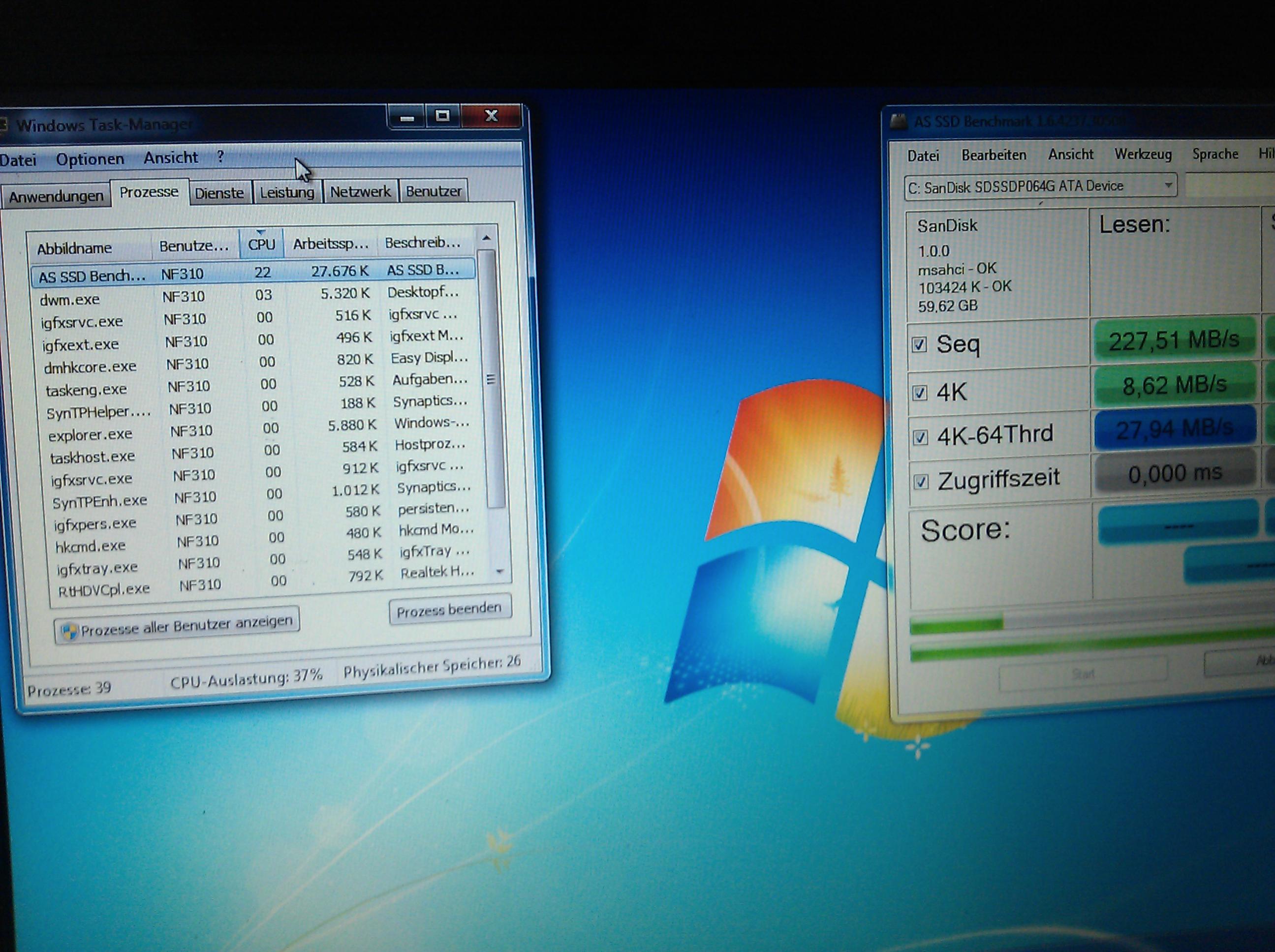Click process list scrollbar up arrow
This screenshot has height=952, width=1275.
coord(487,238)
